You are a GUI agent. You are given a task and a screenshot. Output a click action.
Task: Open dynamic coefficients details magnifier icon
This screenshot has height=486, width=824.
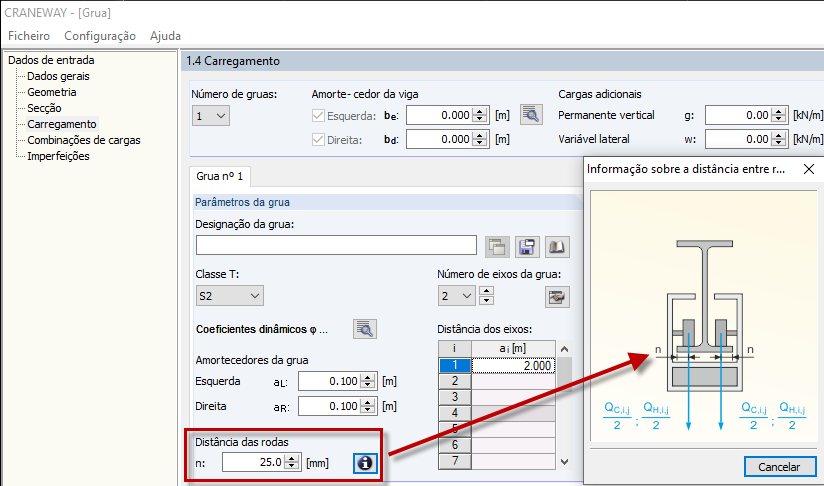pyautogui.click(x=365, y=329)
